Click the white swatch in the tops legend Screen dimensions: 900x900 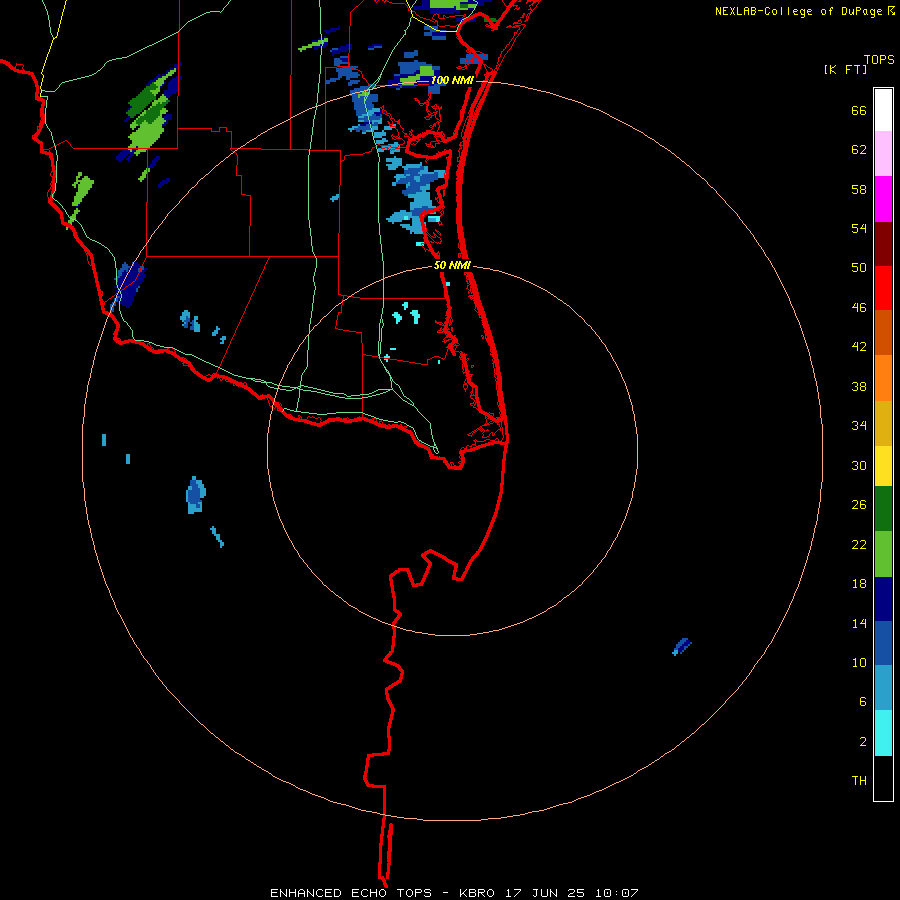point(883,110)
